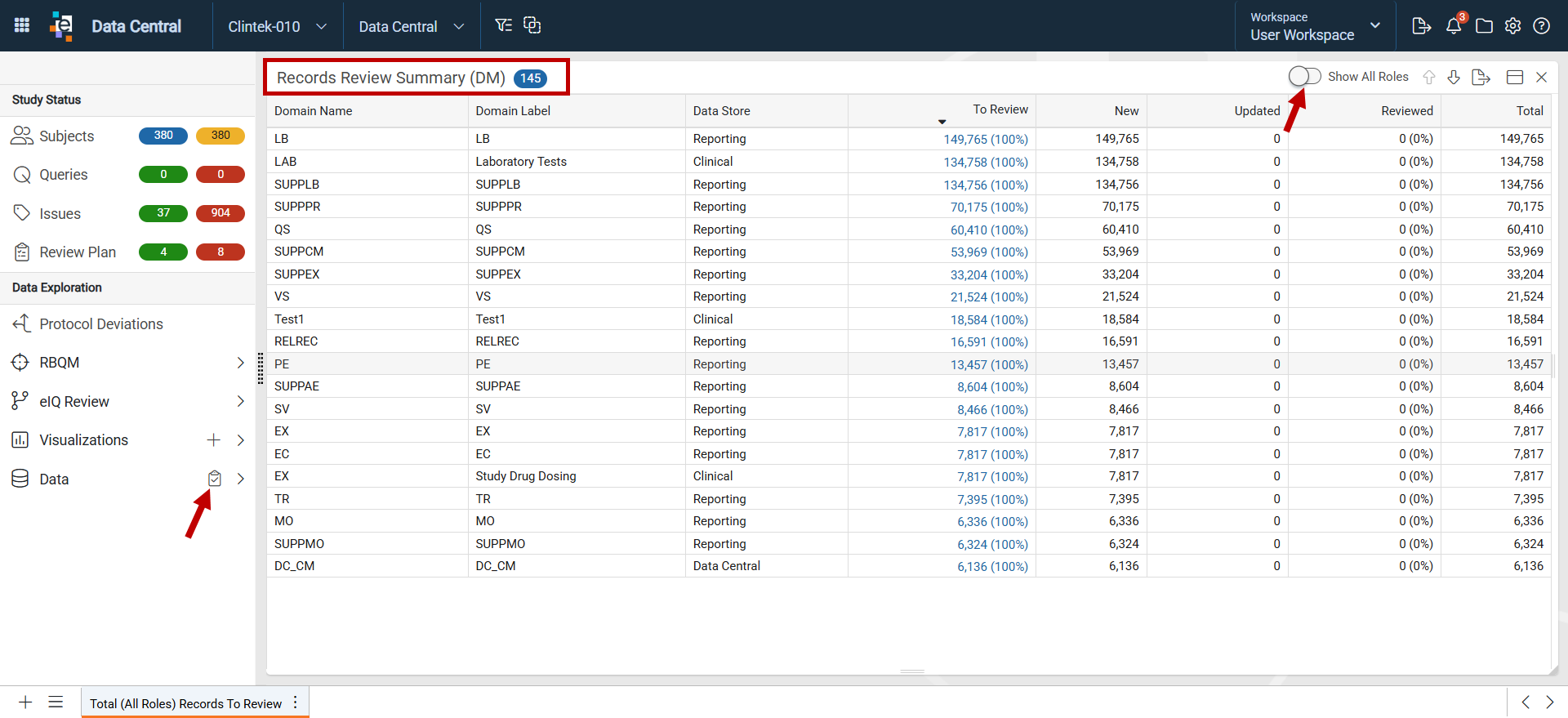Image resolution: width=1568 pixels, height=718 pixels.
Task: Open the User Workspace dropdown
Action: click(1315, 26)
